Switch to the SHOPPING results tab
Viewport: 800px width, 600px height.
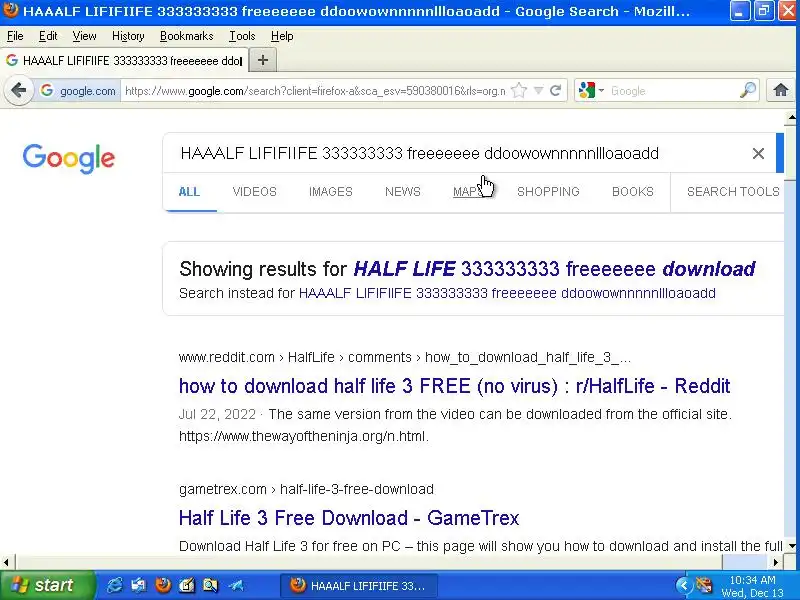click(548, 192)
